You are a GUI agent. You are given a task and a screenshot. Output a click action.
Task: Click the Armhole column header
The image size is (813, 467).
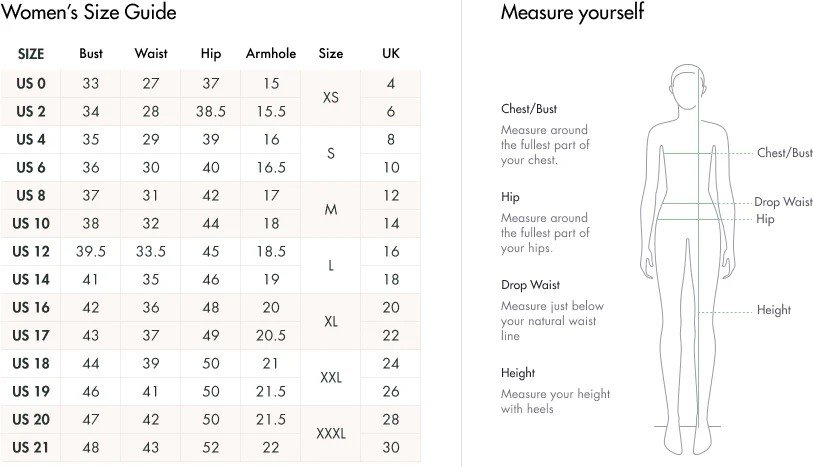click(x=271, y=54)
